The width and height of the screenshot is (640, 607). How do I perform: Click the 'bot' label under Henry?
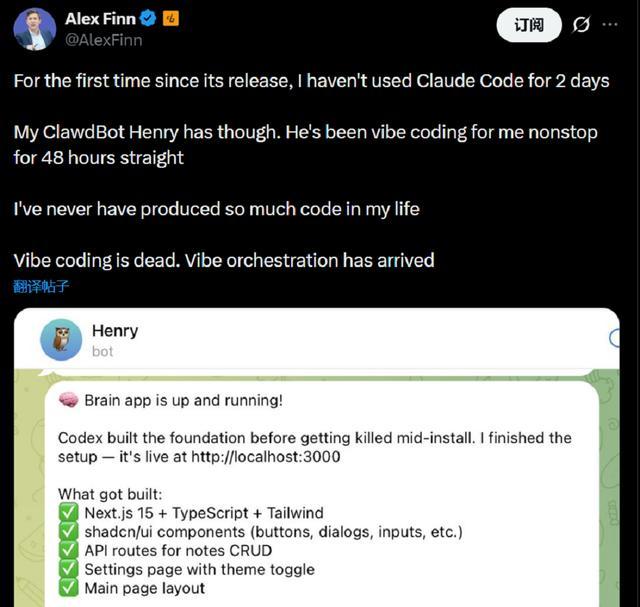point(102,351)
